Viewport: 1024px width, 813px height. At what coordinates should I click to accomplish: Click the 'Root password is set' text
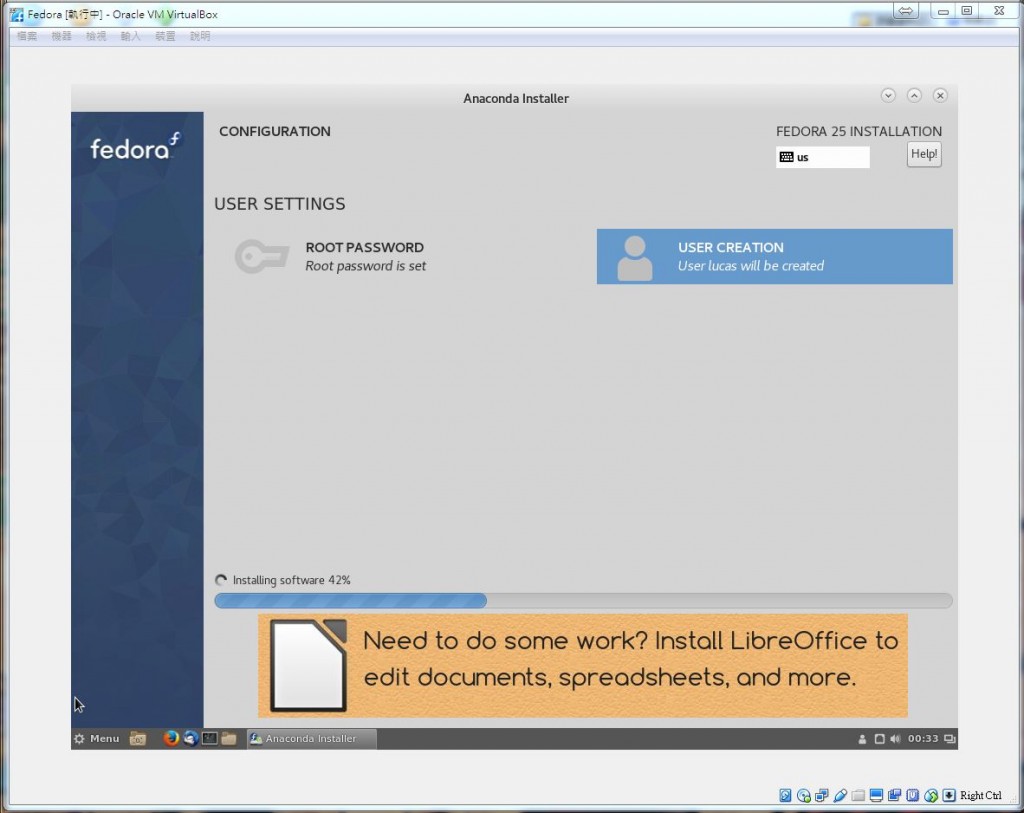click(x=366, y=266)
